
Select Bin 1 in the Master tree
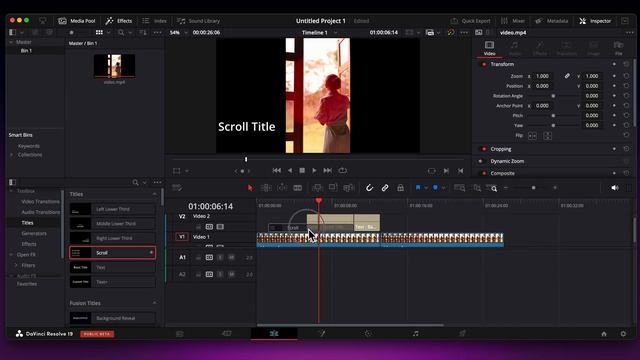(26, 51)
